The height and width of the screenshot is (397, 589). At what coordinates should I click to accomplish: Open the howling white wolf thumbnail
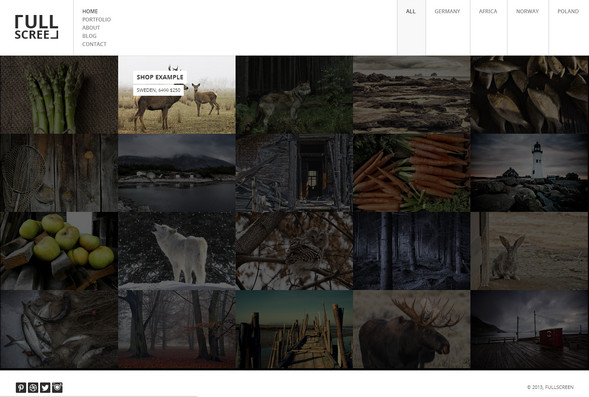(x=177, y=251)
